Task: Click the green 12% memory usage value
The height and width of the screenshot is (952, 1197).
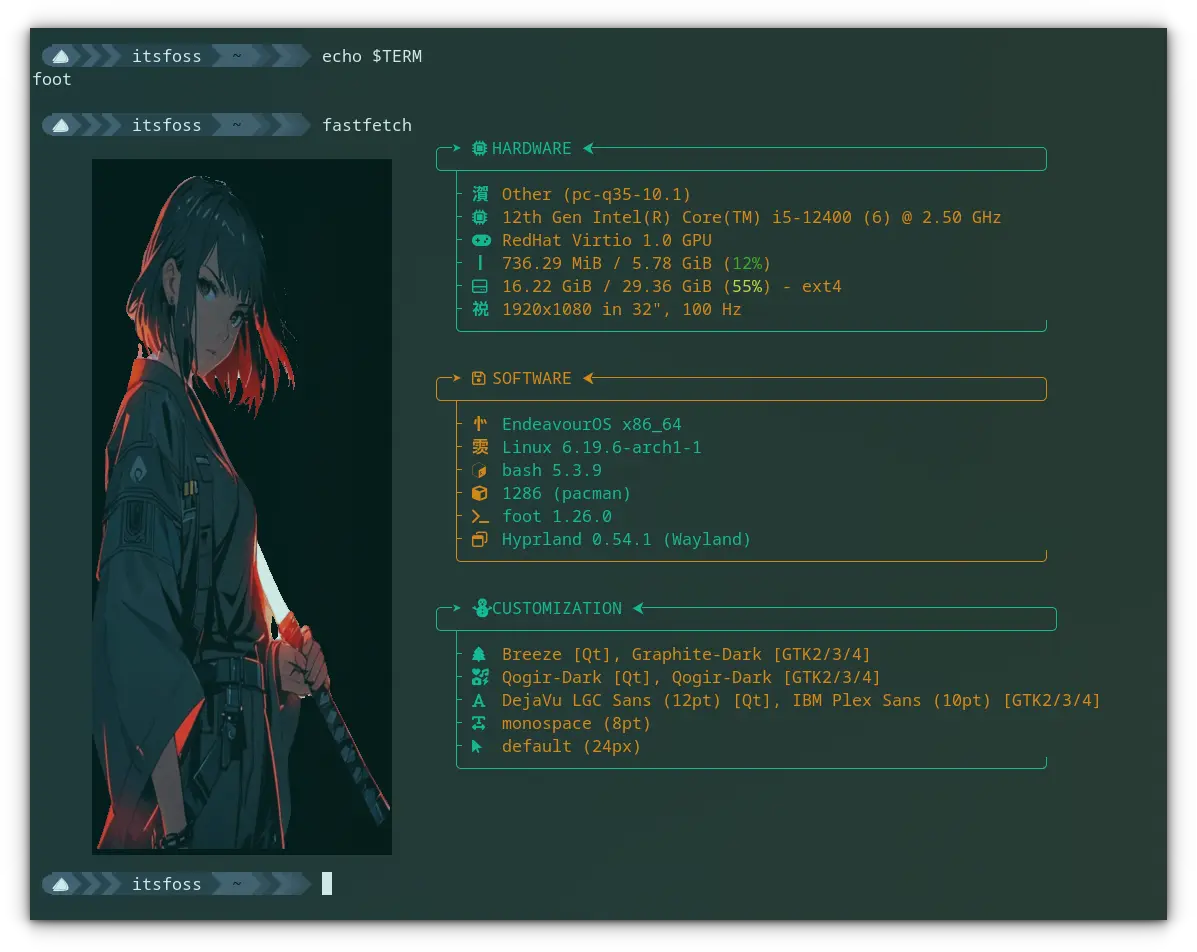Action: [x=746, y=263]
